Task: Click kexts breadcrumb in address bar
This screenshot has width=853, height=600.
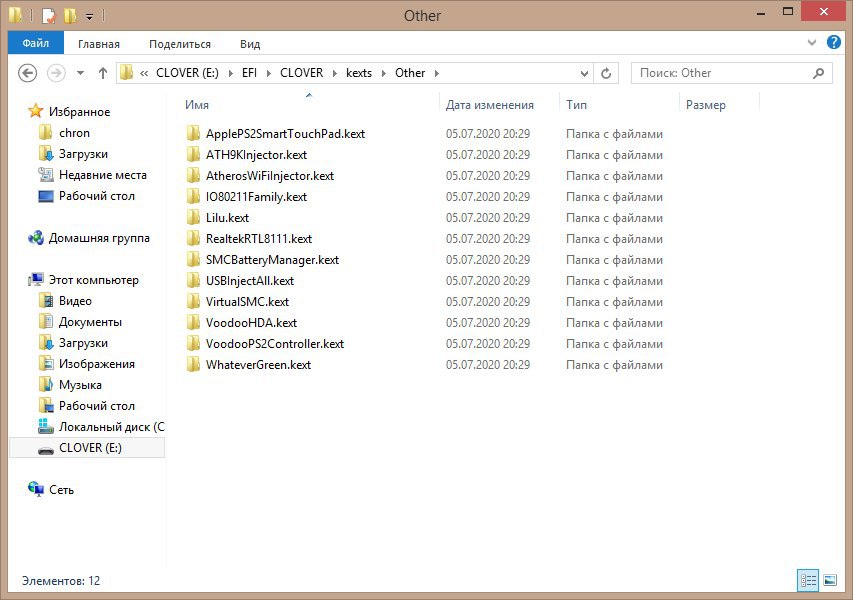Action: click(x=359, y=73)
